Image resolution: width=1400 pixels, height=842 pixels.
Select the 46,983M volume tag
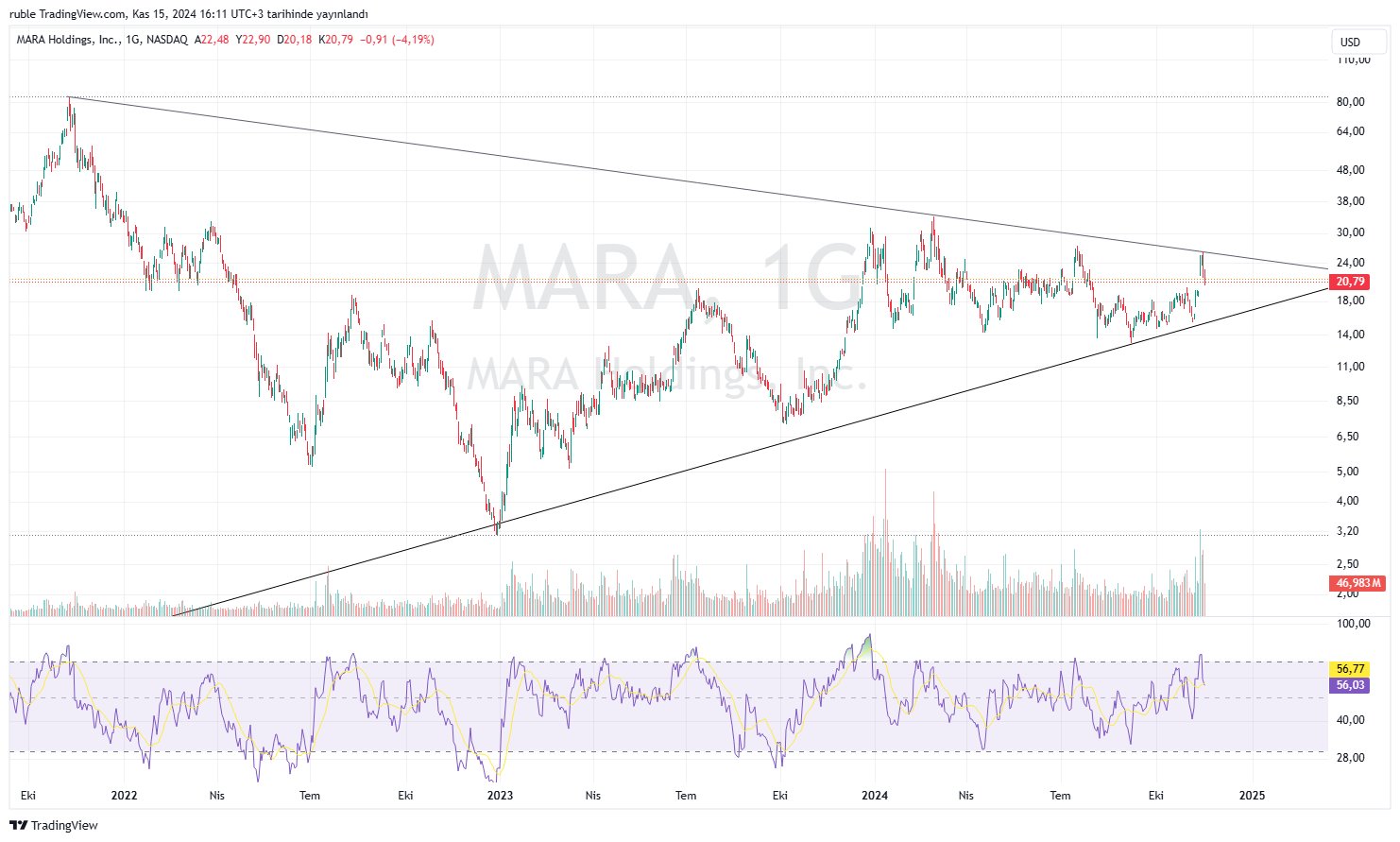click(1358, 583)
